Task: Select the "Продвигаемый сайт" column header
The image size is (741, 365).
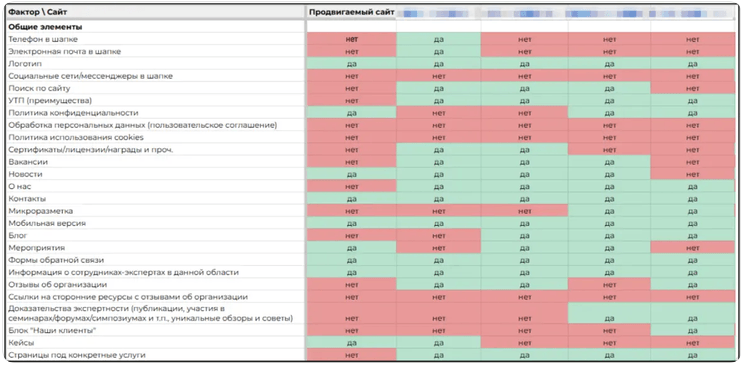Action: coord(351,12)
